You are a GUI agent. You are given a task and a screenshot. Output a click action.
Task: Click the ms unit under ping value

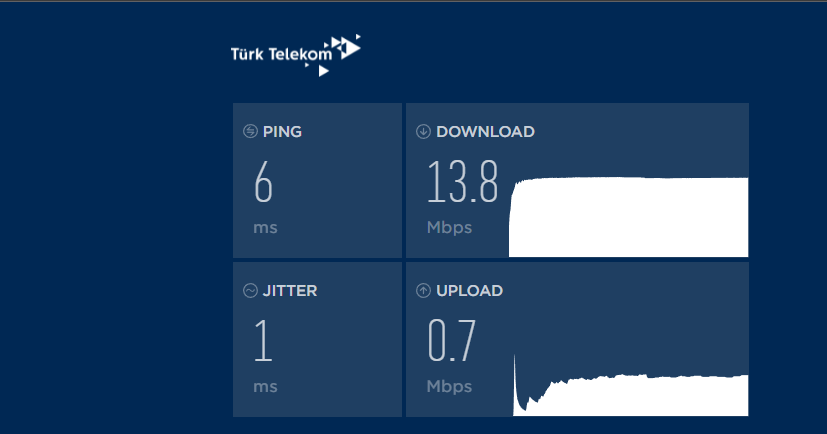(265, 229)
